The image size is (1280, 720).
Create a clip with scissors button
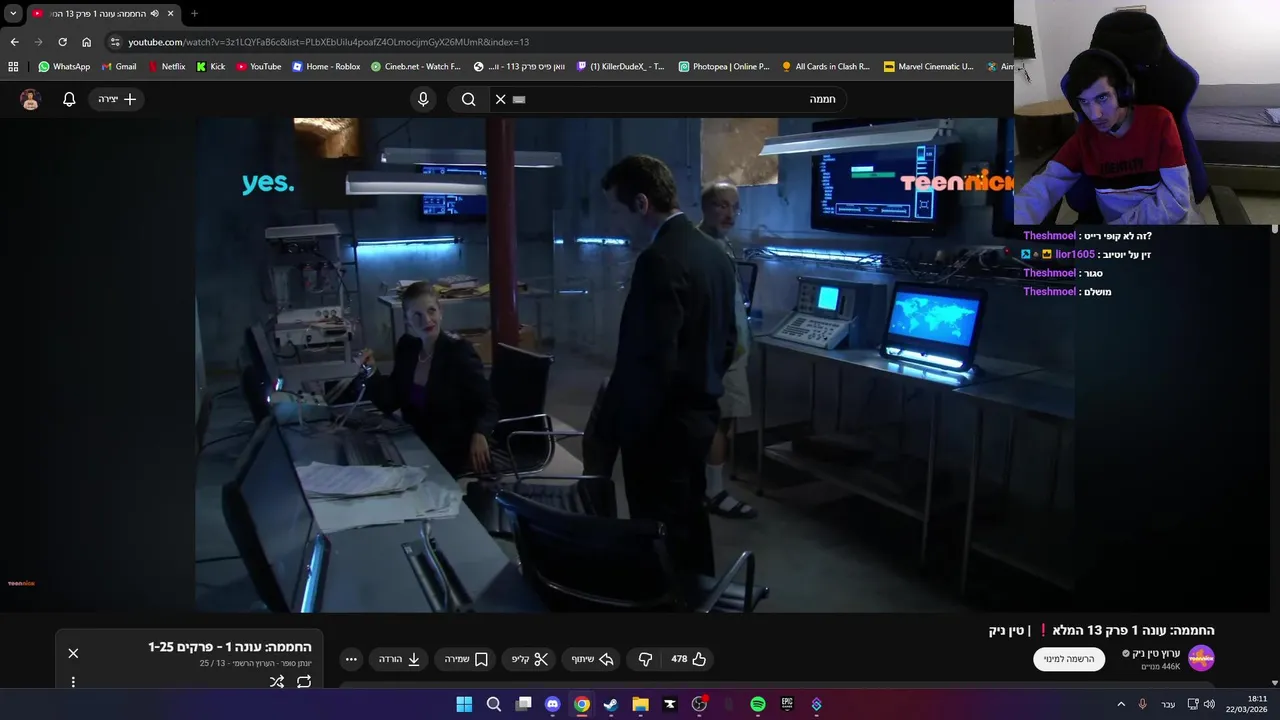(530, 659)
